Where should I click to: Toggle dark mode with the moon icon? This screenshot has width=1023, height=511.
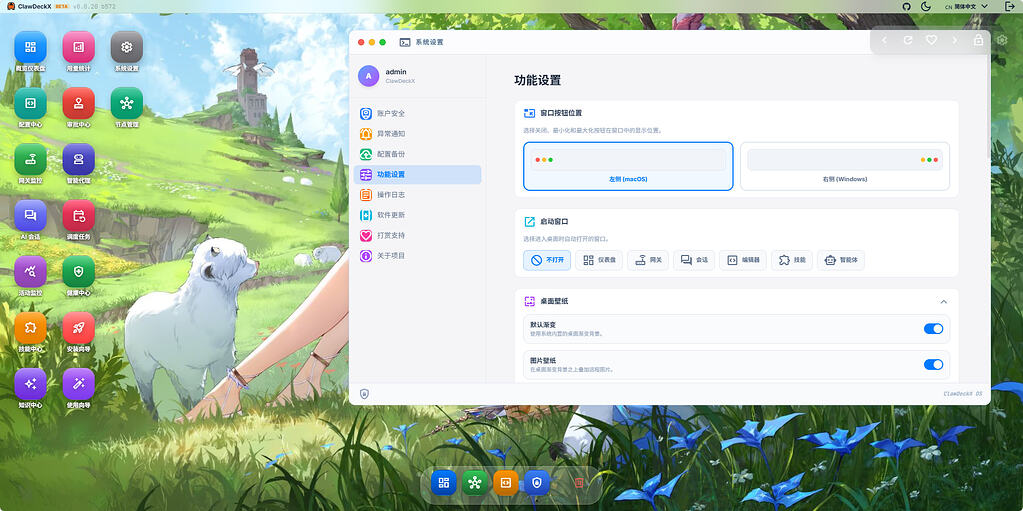tap(926, 6)
